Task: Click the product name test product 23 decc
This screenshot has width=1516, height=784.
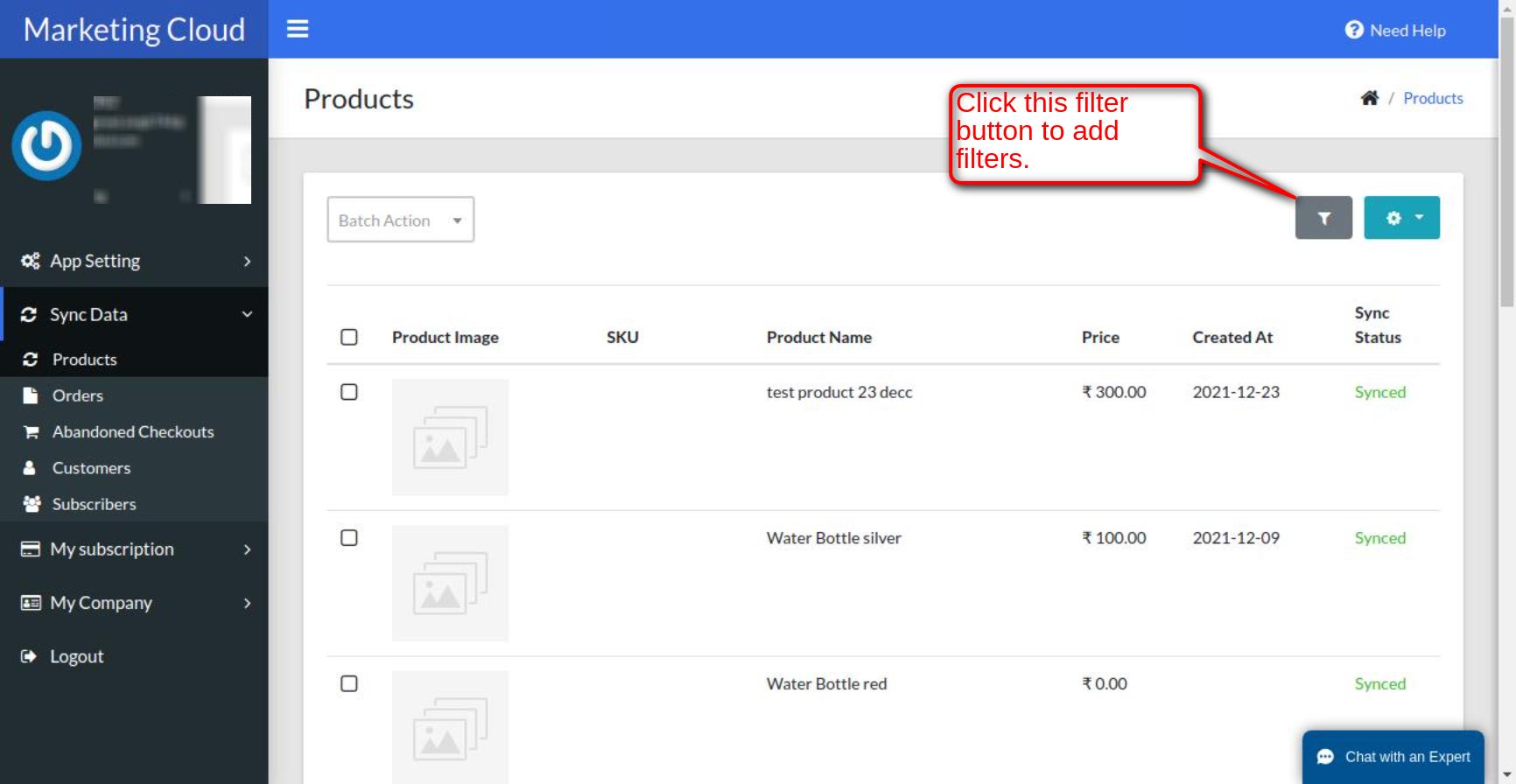Action: 839,392
